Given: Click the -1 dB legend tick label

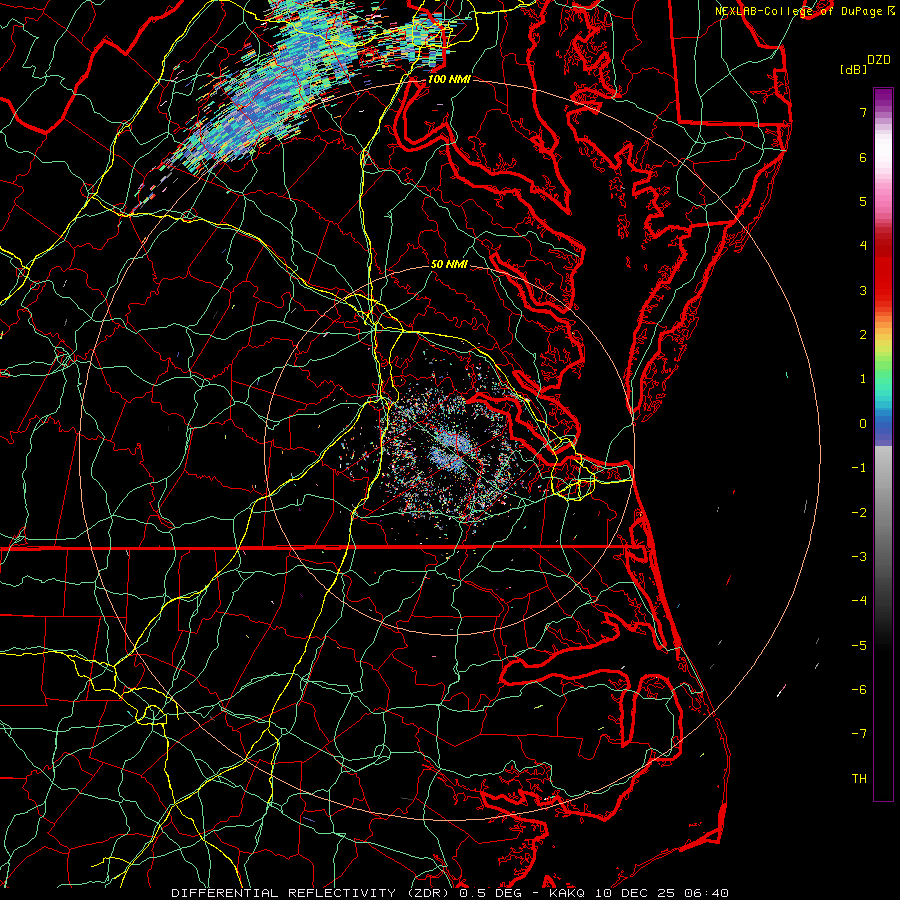Looking at the screenshot, I should coord(859,468).
